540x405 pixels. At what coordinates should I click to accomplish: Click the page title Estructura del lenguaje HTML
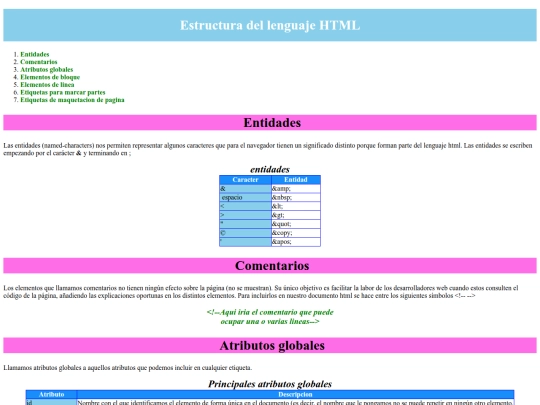[x=270, y=25]
